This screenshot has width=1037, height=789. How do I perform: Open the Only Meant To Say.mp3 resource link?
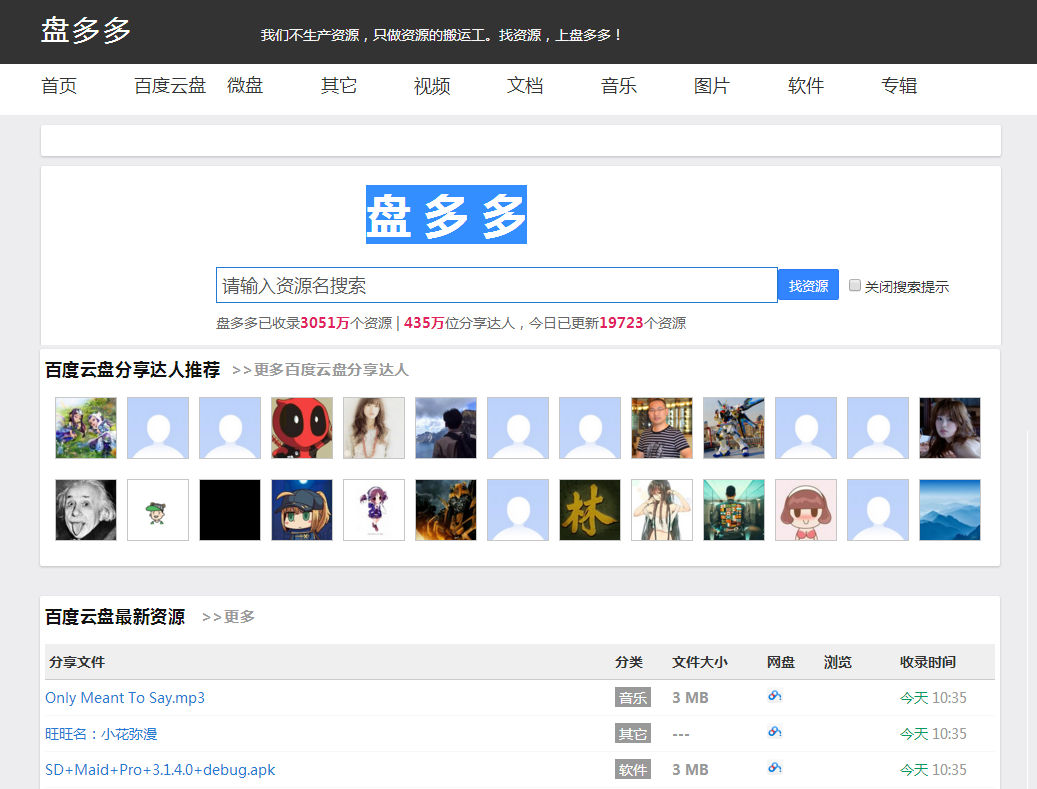[x=124, y=697]
